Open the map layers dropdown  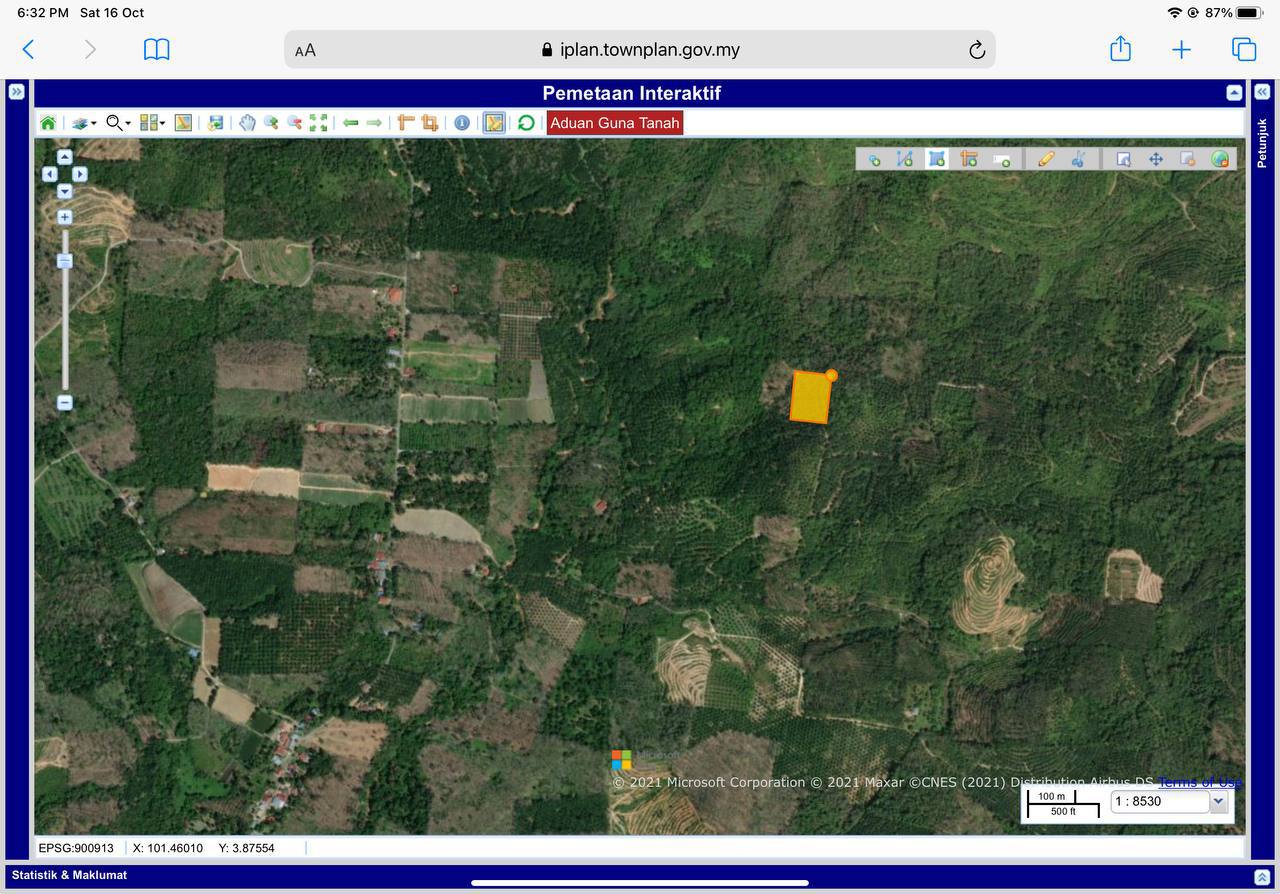click(84, 123)
